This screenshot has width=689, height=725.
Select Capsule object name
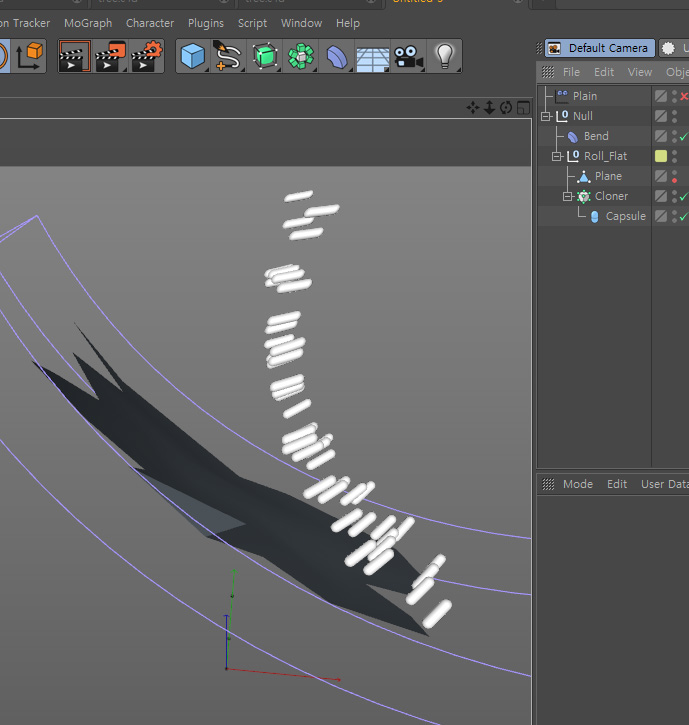pyautogui.click(x=626, y=216)
